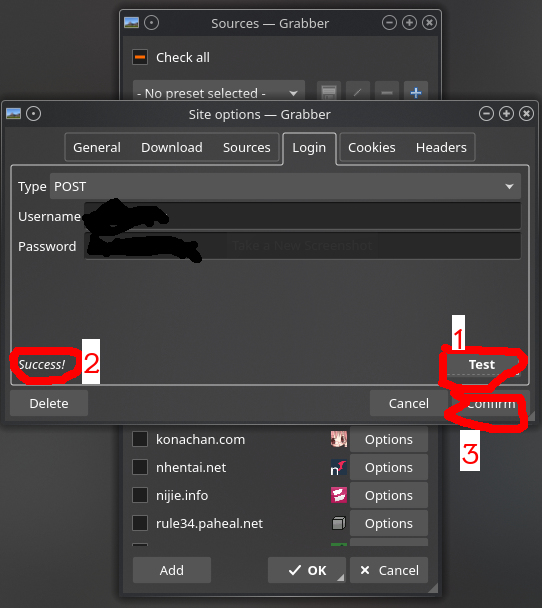Image resolution: width=542 pixels, height=608 pixels.
Task: Click the blue plus add-preset icon
Action: [x=416, y=92]
